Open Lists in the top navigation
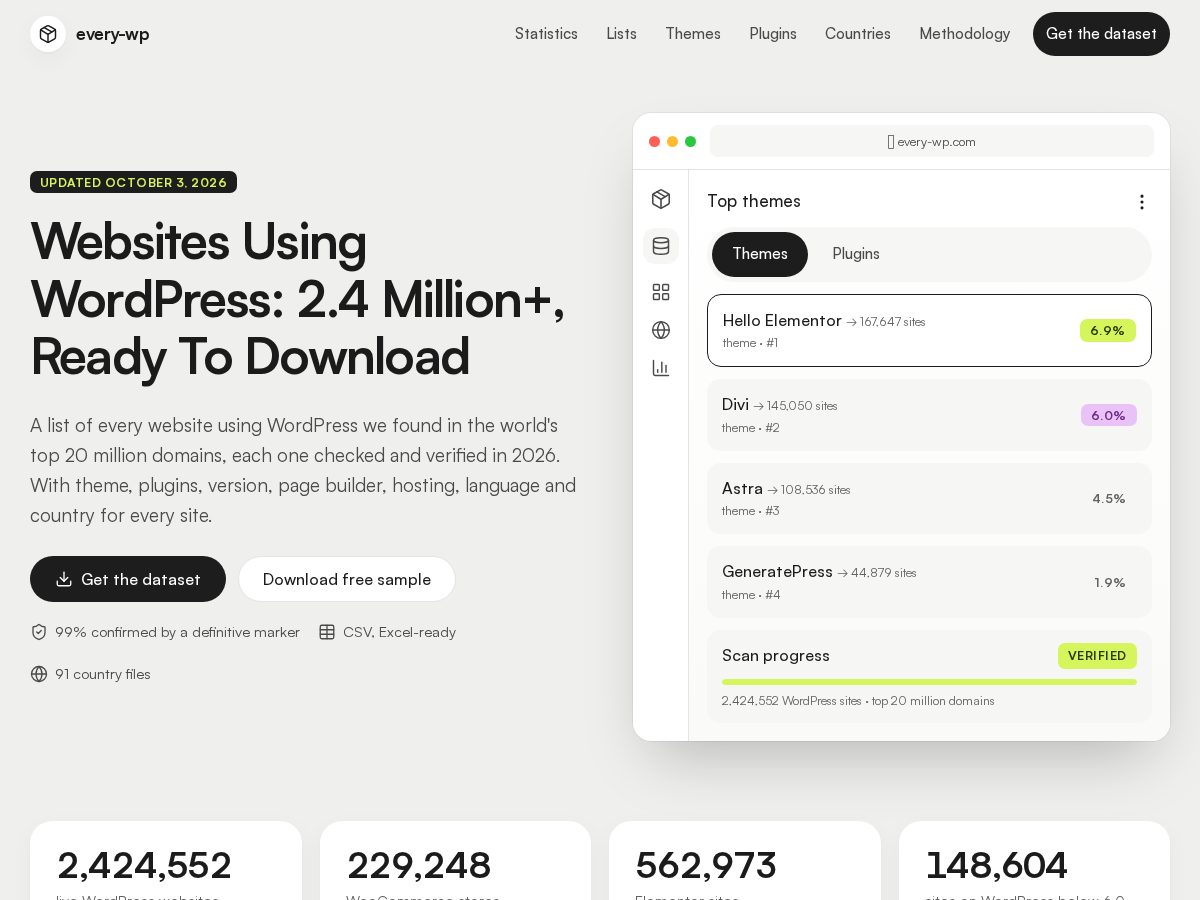 point(621,34)
